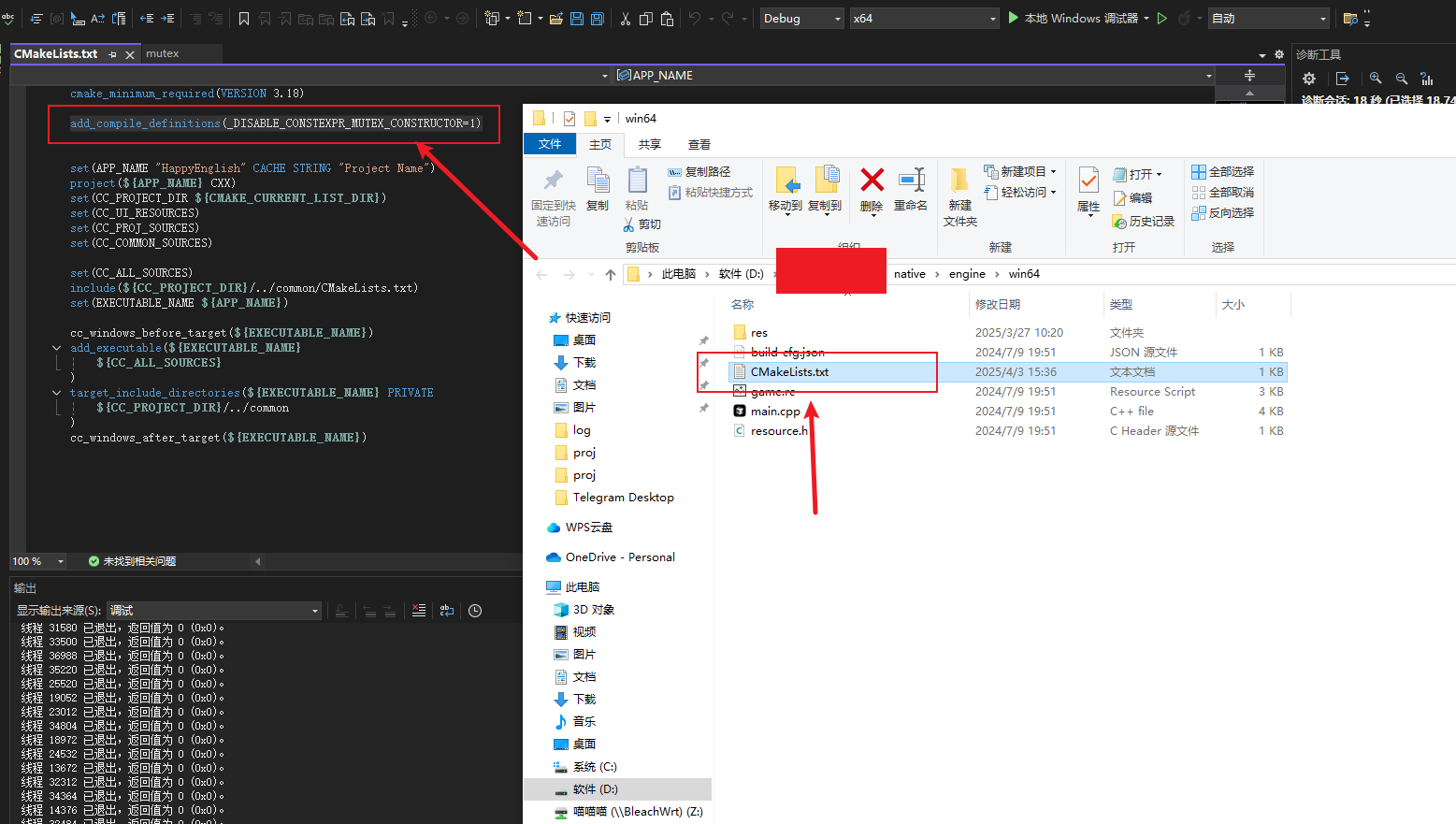This screenshot has width=1456, height=824.
Task: Switch to the 查看 ribbon tab
Action: point(699,144)
